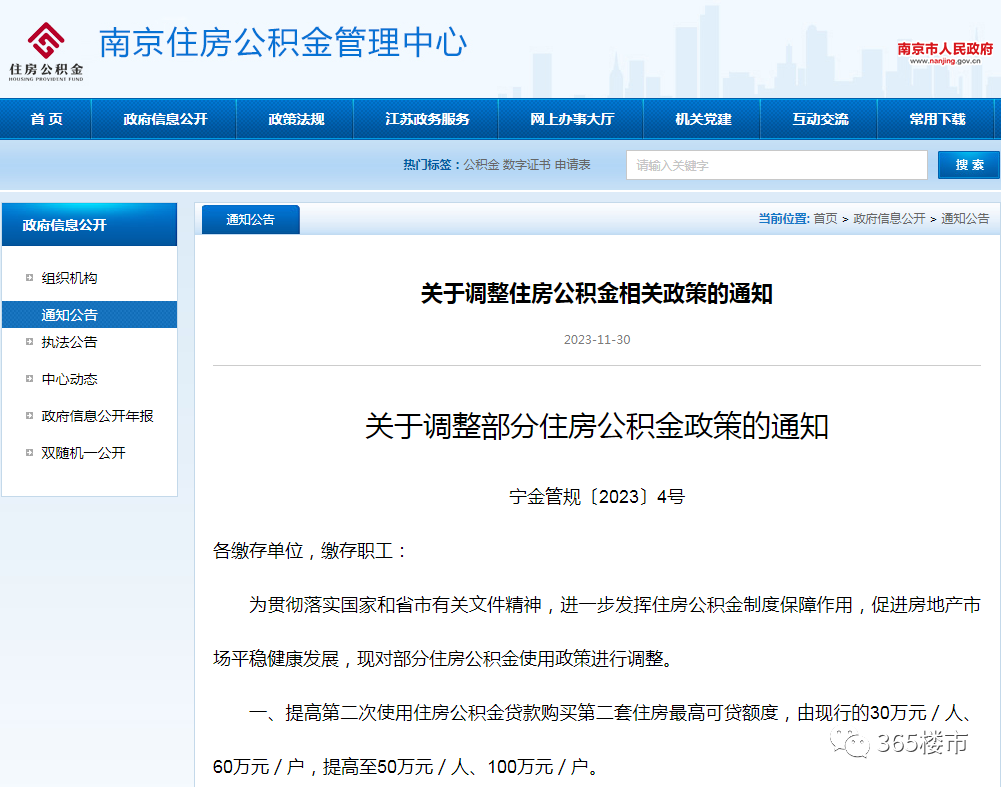
Task: Navigate to 首页 in the breadcrumb trail
Action: (827, 218)
